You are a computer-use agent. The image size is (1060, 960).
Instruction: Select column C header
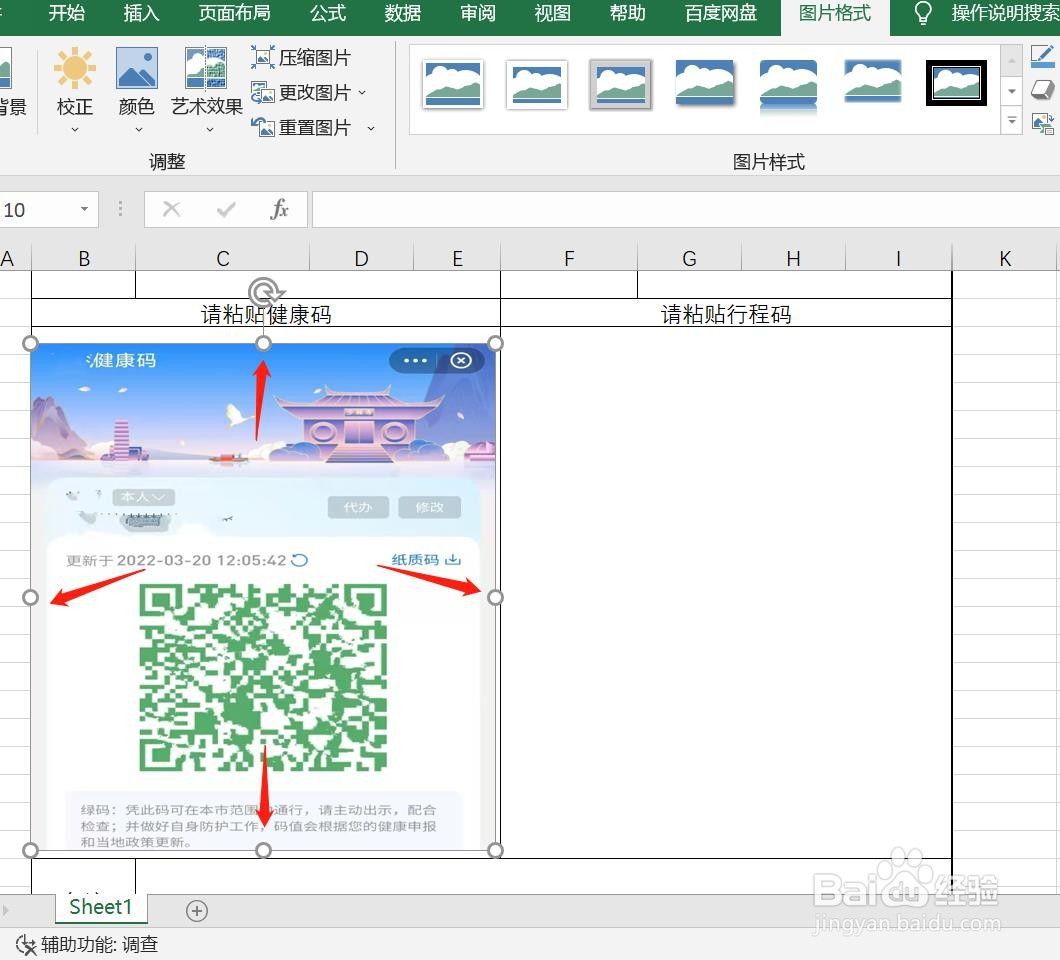point(223,258)
